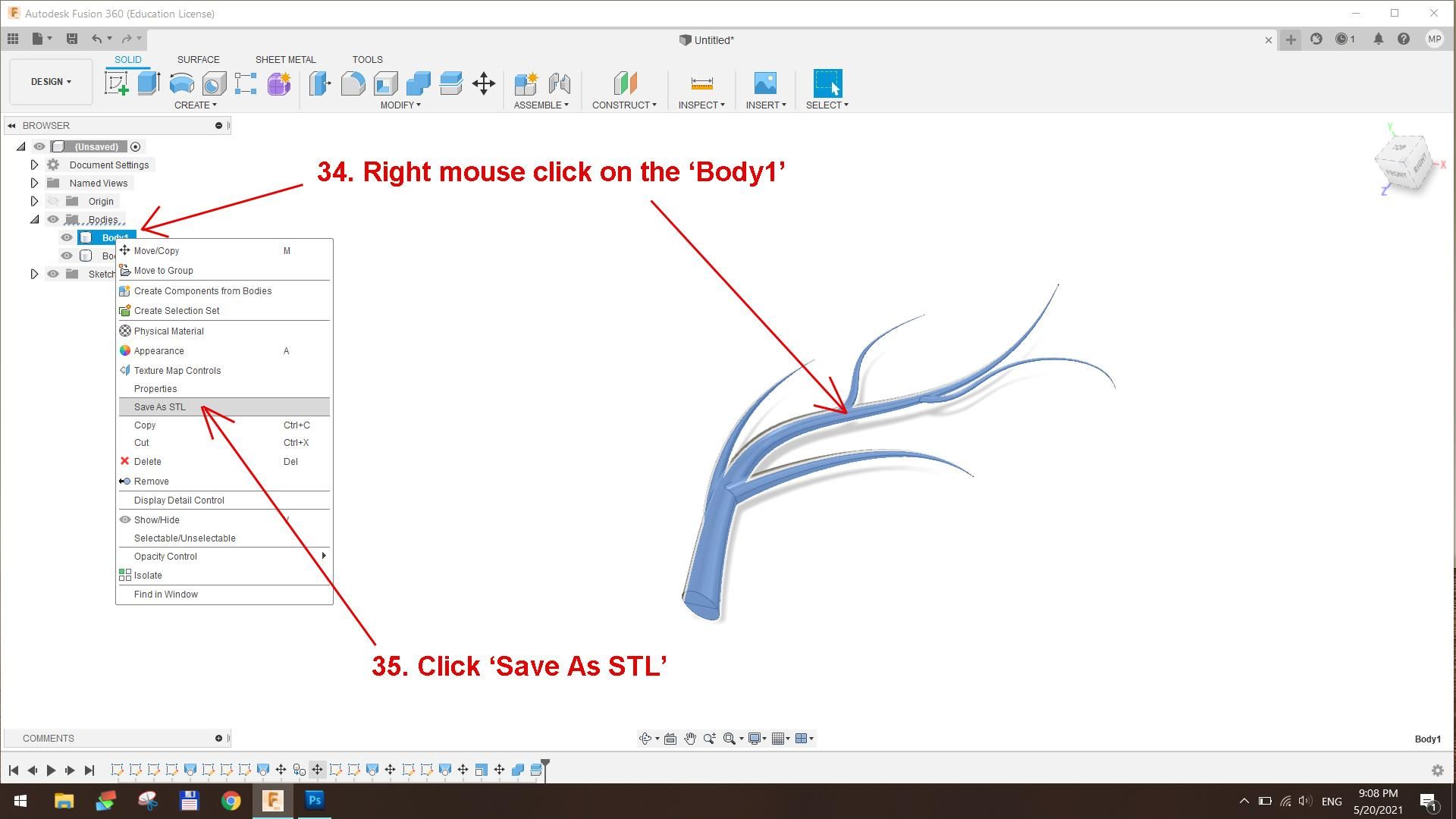Switch to the SURFACE tab

coord(198,59)
